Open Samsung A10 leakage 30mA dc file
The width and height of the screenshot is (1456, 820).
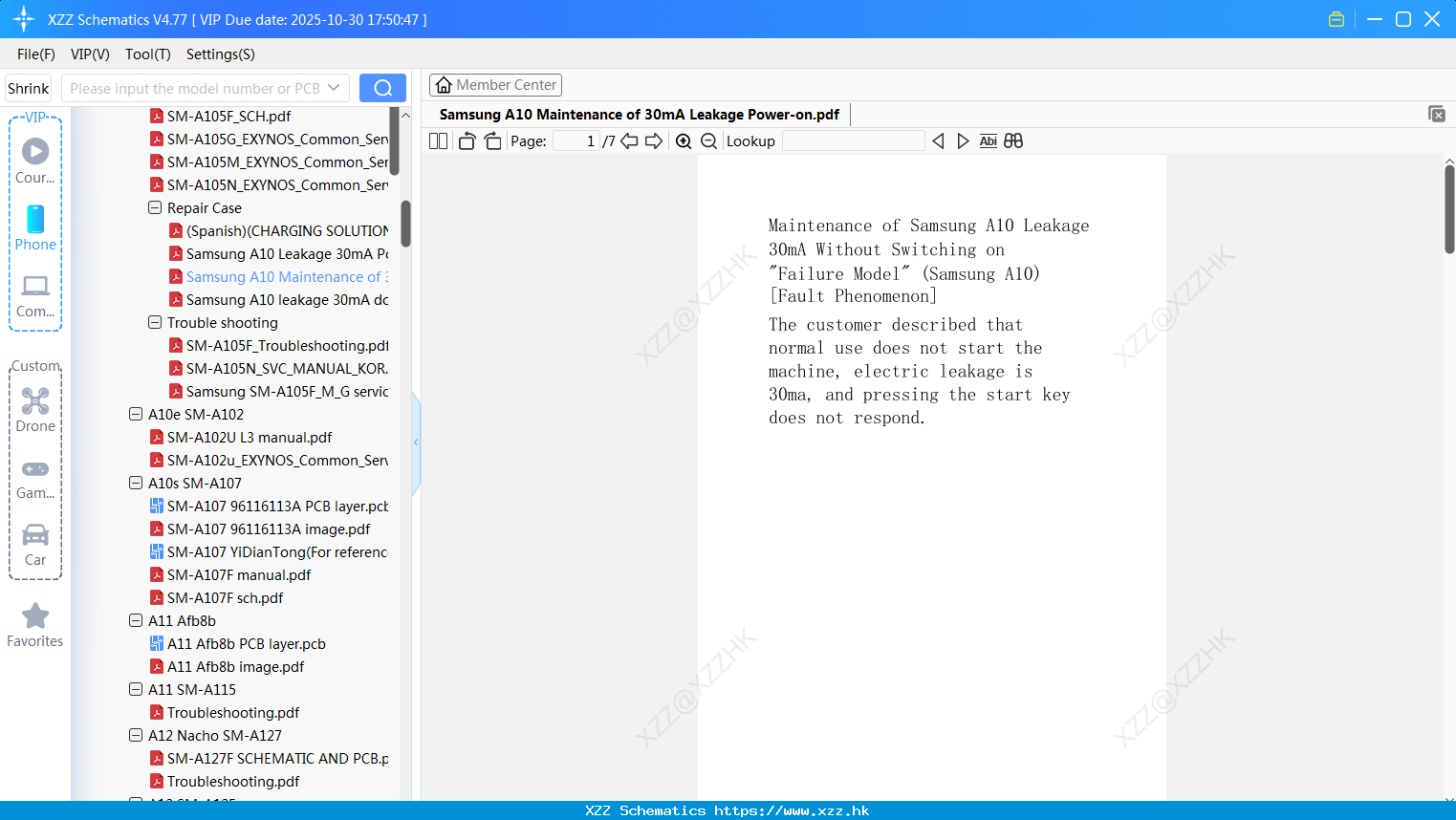tap(287, 299)
